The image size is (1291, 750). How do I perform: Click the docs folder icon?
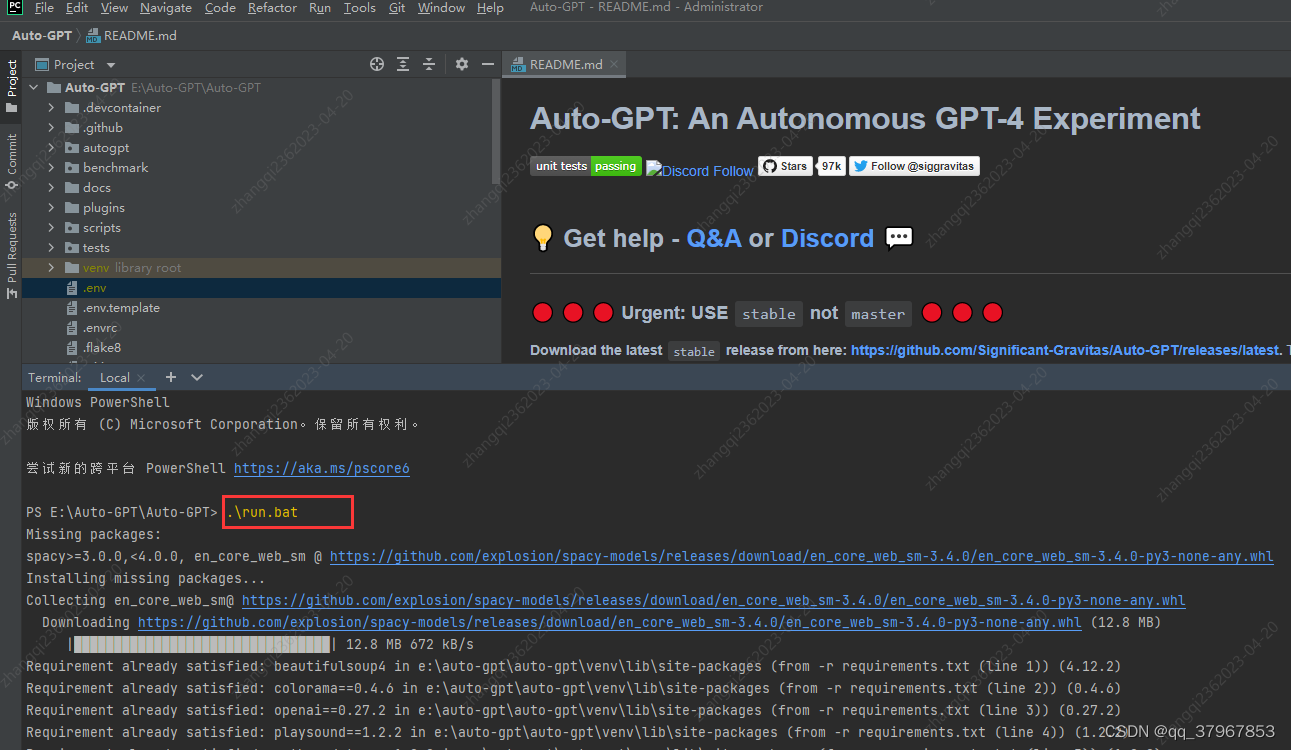[72, 188]
